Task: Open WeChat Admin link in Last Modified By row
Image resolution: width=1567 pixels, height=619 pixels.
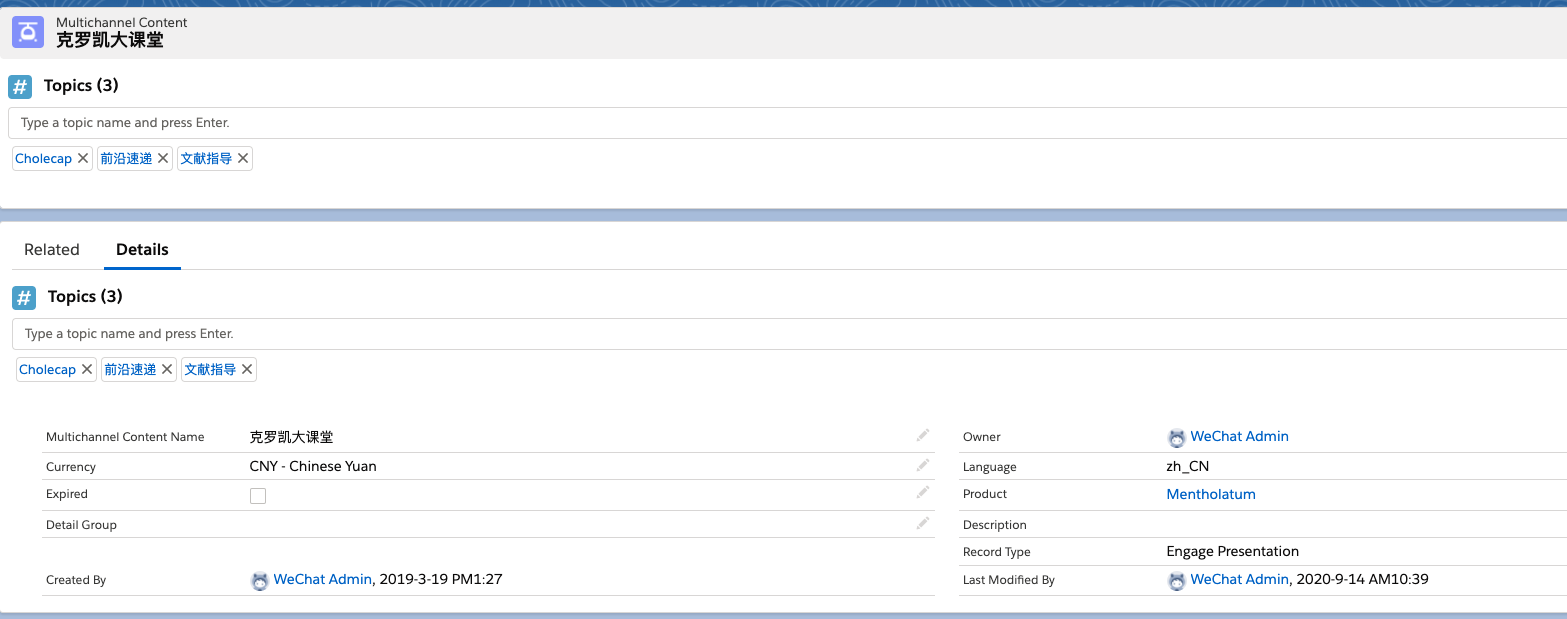Action: [1239, 579]
